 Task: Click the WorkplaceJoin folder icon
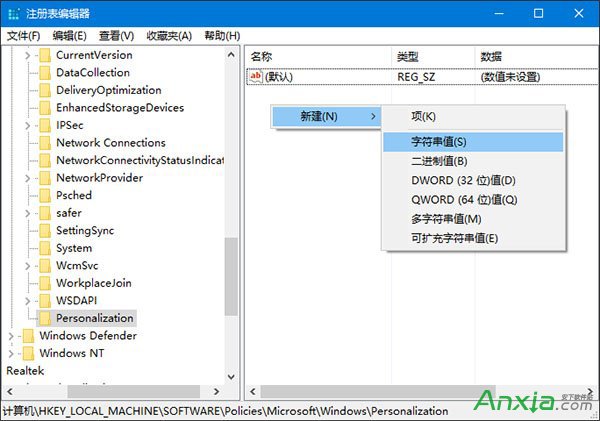click(45, 283)
